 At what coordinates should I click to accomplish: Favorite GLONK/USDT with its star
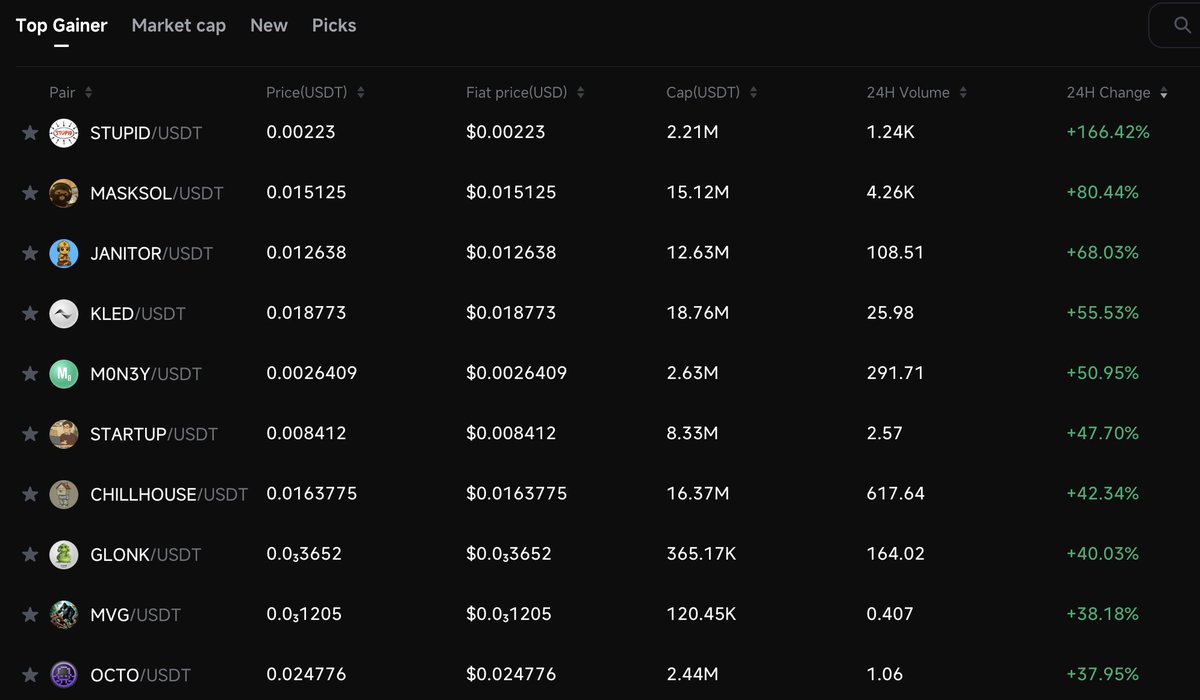(x=30, y=554)
